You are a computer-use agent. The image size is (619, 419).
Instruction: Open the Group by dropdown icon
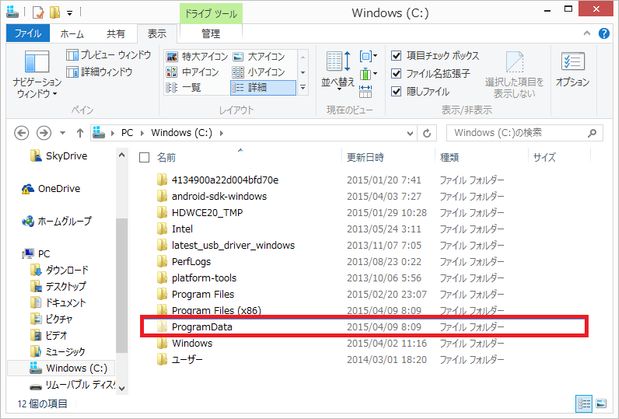[368, 56]
